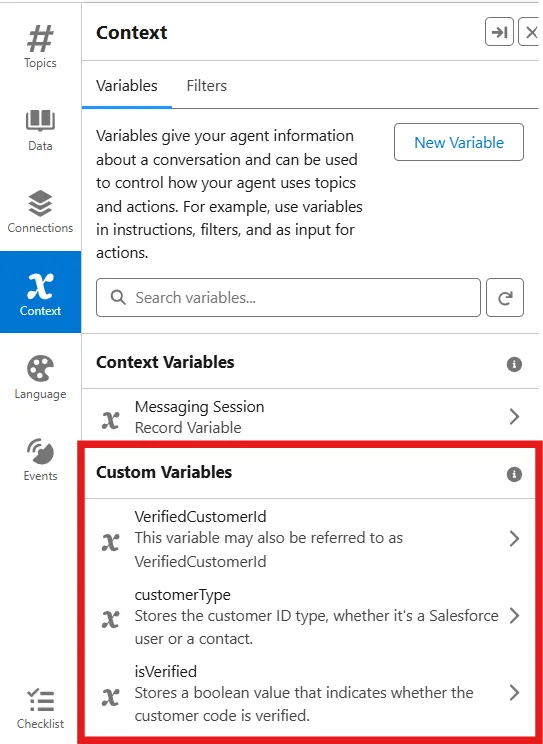Viewport: 543px width, 744px height.
Task: Switch to the Filters tab
Action: tap(206, 86)
